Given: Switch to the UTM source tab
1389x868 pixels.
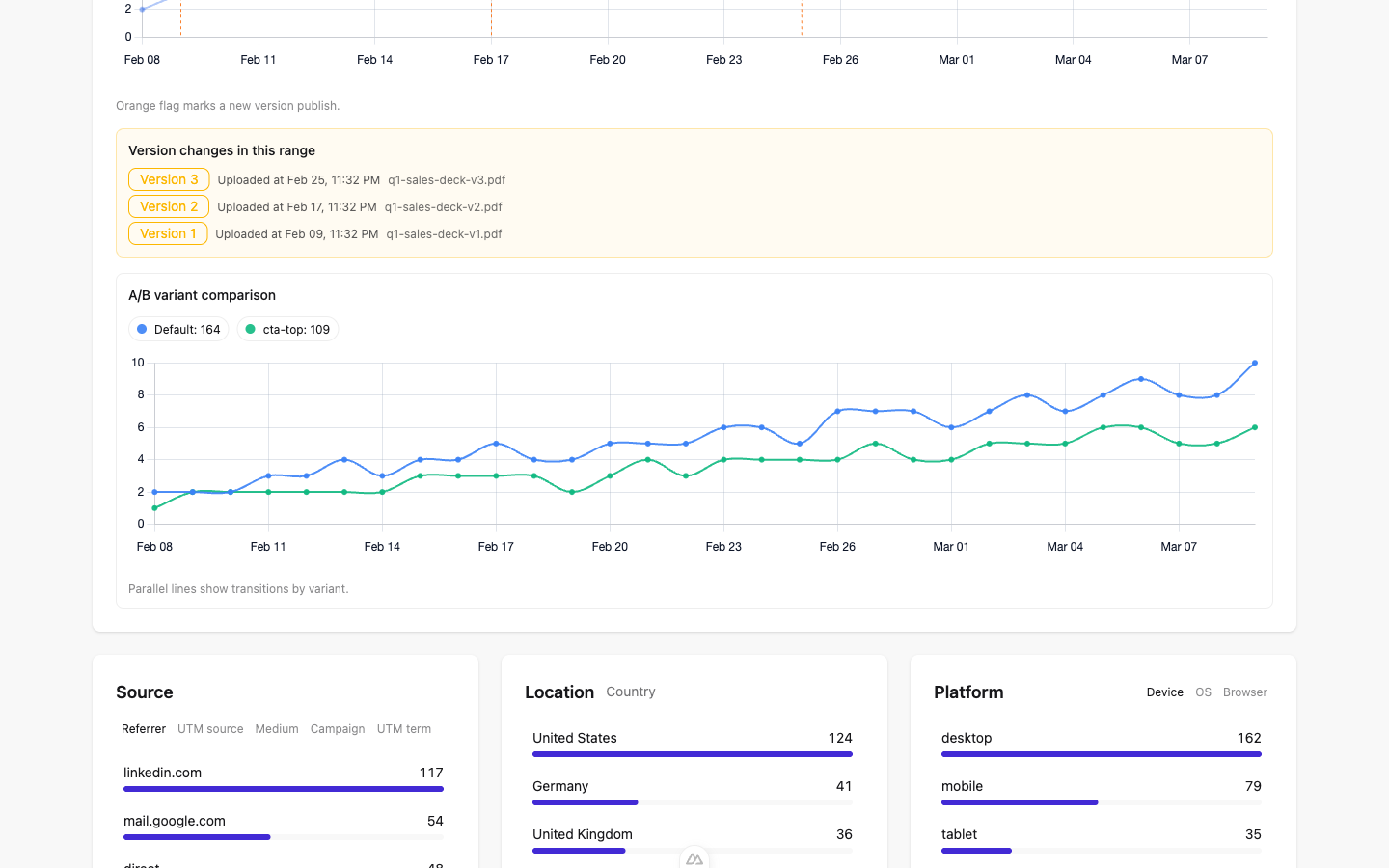Looking at the screenshot, I should coord(210,729).
